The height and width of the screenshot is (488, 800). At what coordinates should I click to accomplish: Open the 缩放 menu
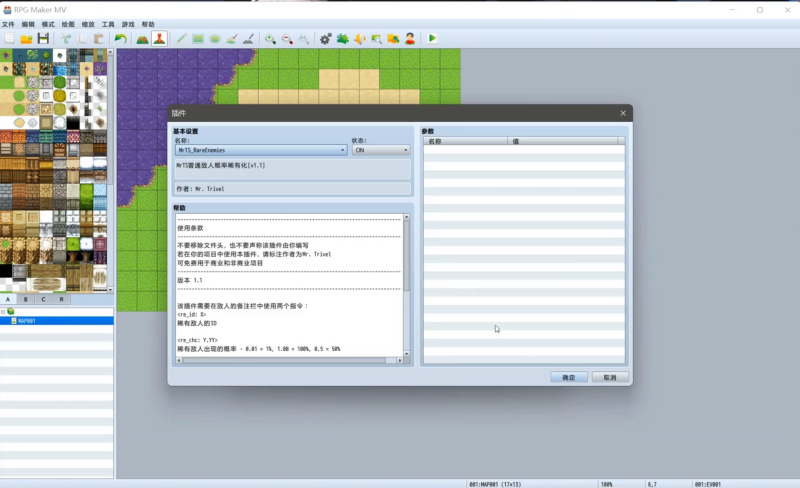pyautogui.click(x=88, y=24)
